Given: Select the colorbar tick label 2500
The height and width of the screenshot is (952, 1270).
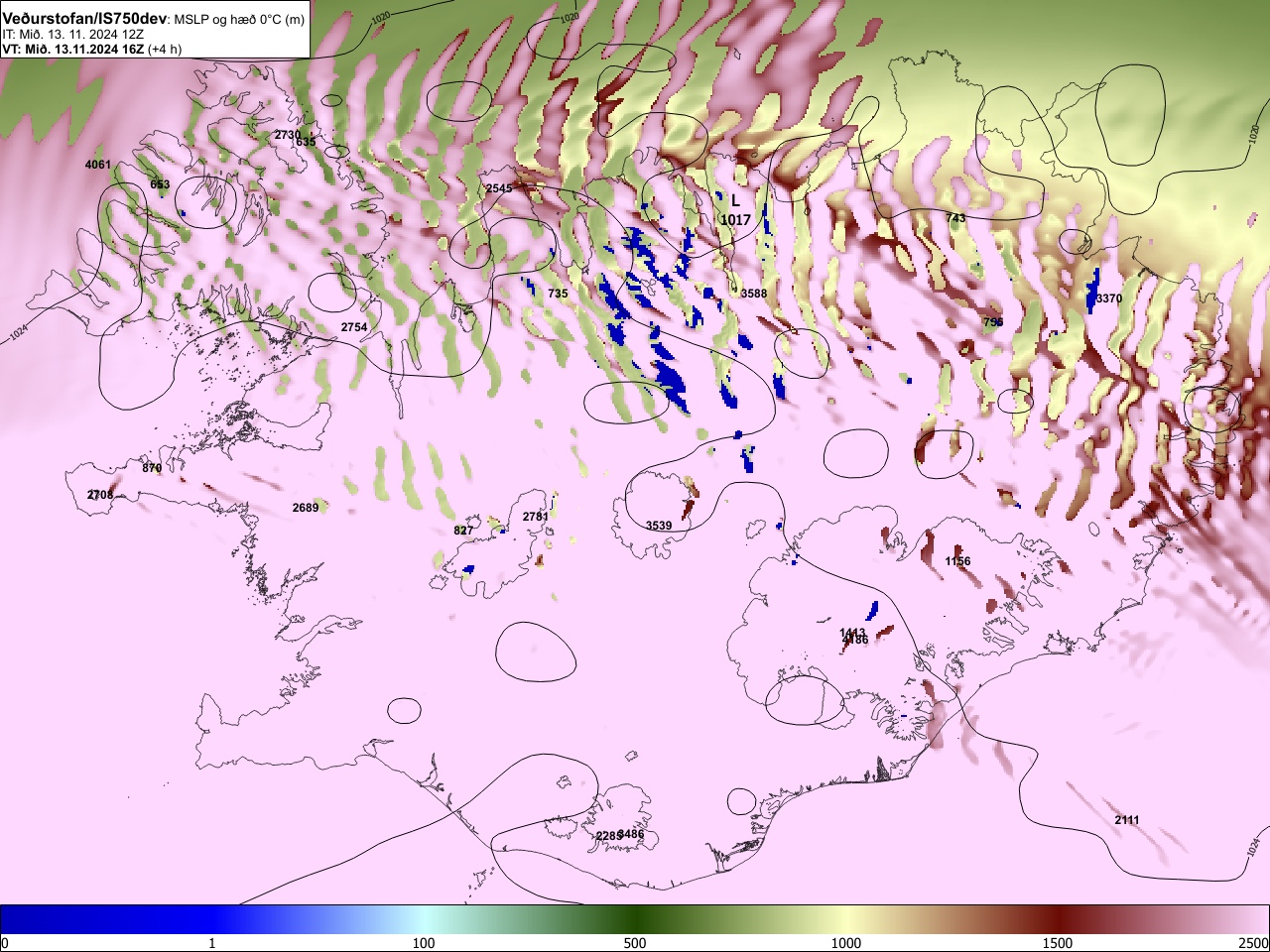Looking at the screenshot, I should click(x=1254, y=943).
